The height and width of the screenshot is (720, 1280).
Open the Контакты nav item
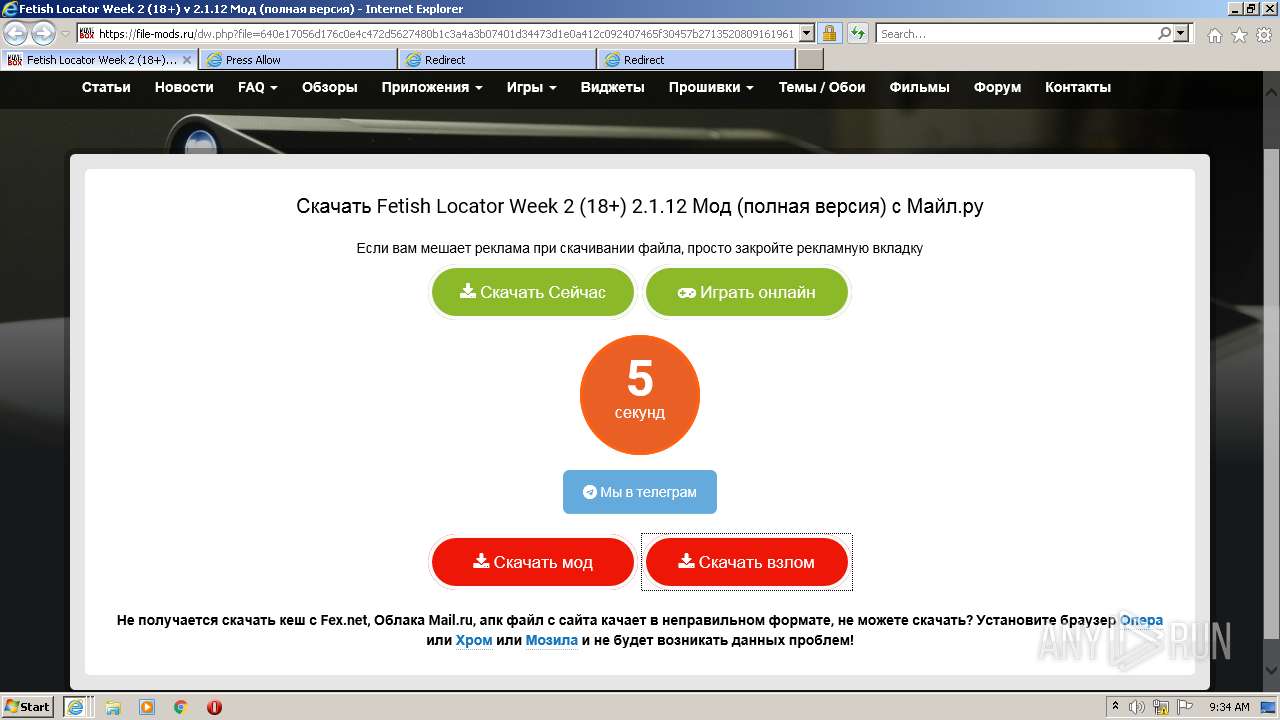point(1078,87)
